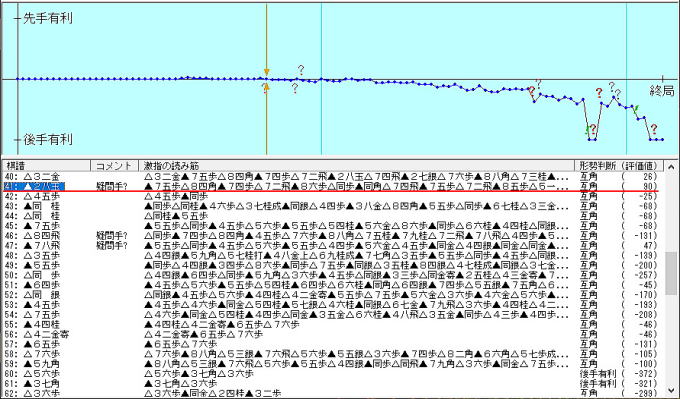Click the 疑問手? comment on move 46
This screenshot has height=399, width=680.
(112, 236)
